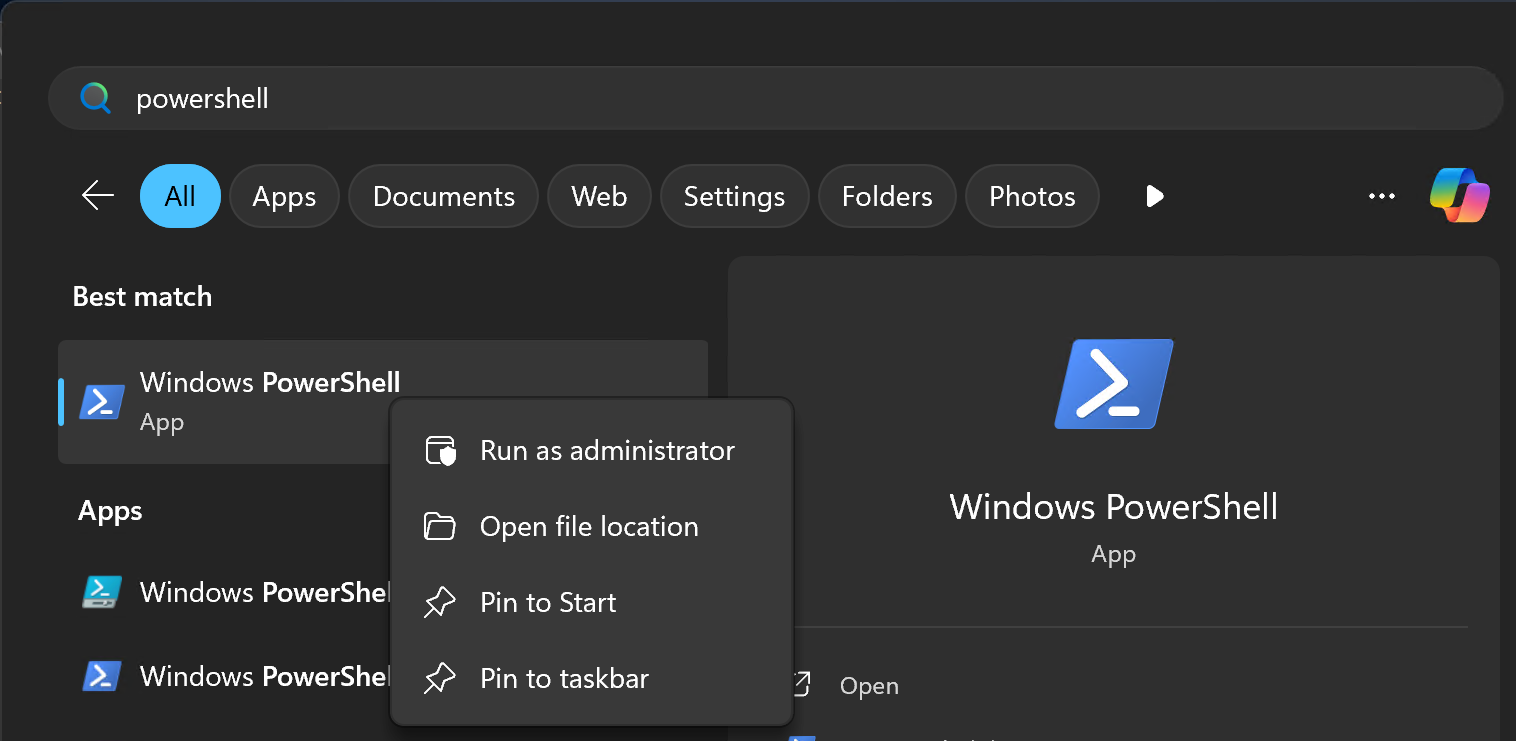Click the "Apps" section heading above the results

(x=110, y=511)
